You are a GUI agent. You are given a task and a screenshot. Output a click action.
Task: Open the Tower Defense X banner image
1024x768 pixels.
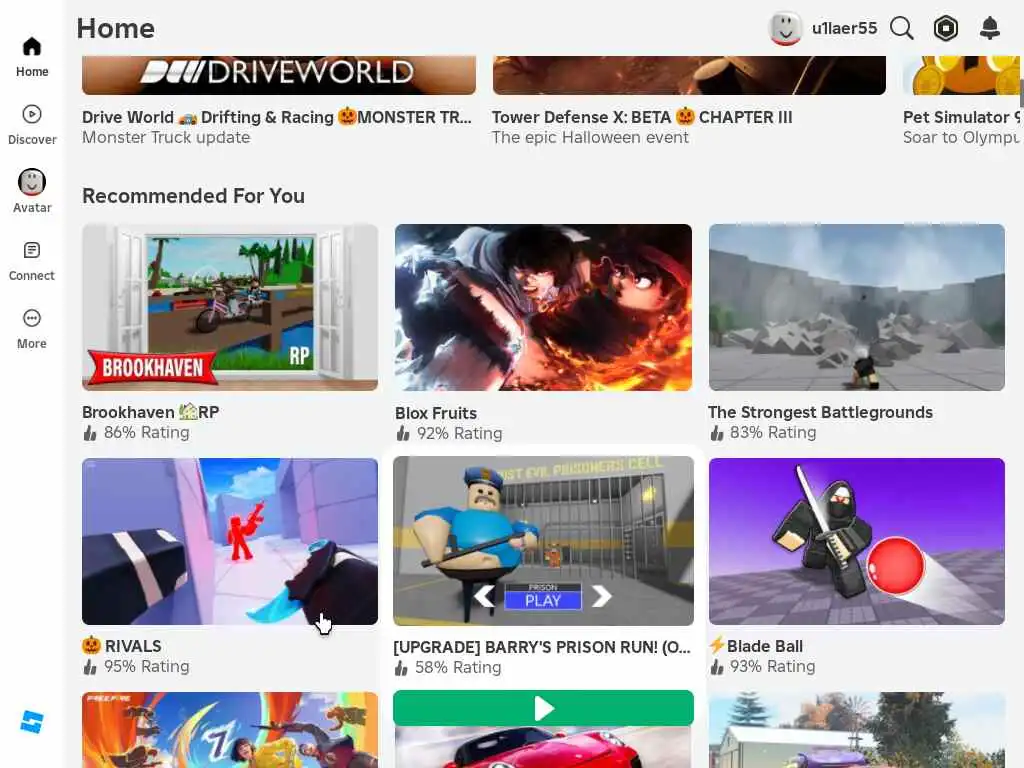coord(689,75)
